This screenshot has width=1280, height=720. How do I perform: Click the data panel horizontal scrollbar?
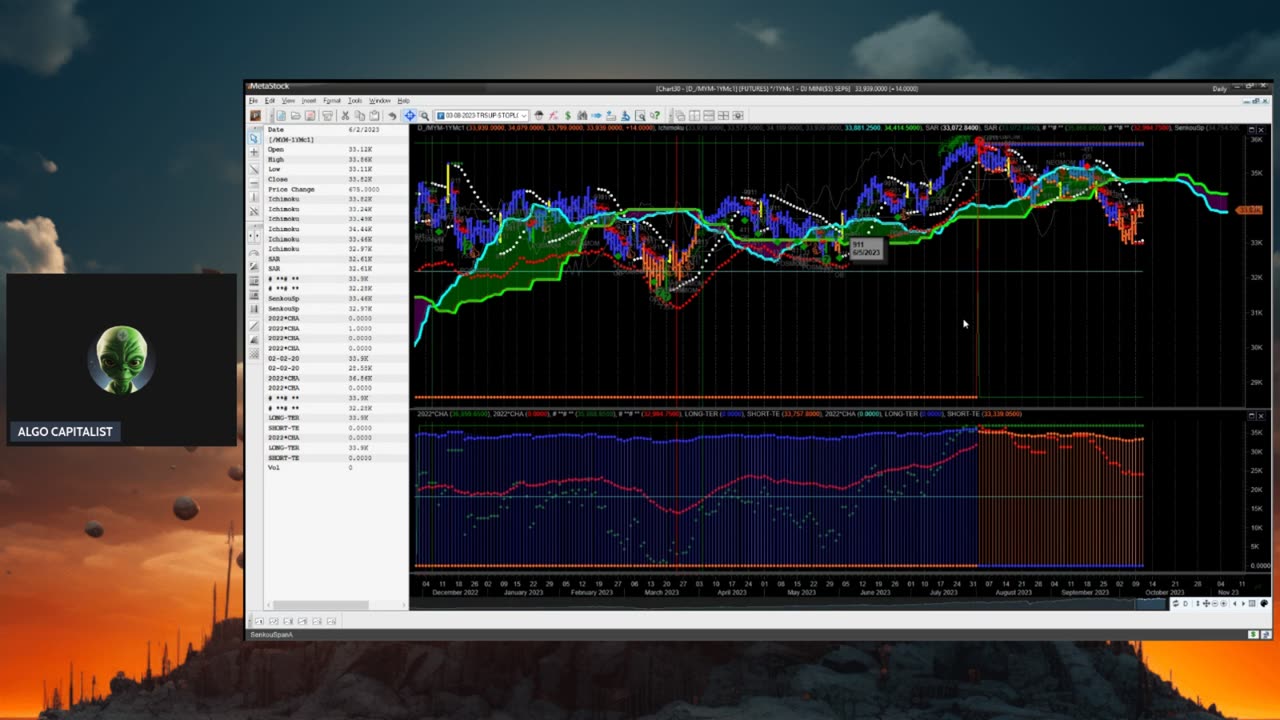tap(320, 605)
